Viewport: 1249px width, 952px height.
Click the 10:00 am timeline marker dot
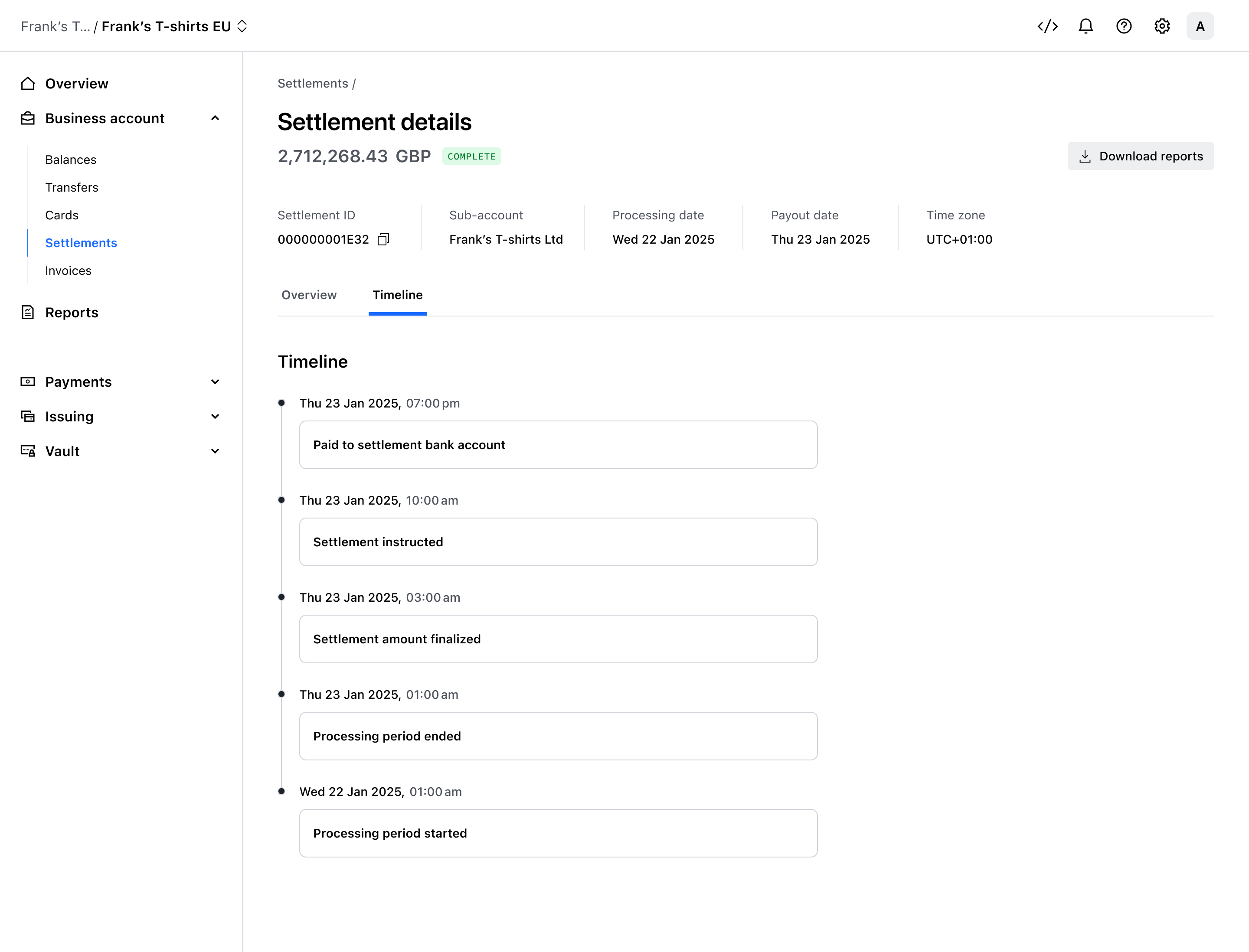tap(281, 500)
